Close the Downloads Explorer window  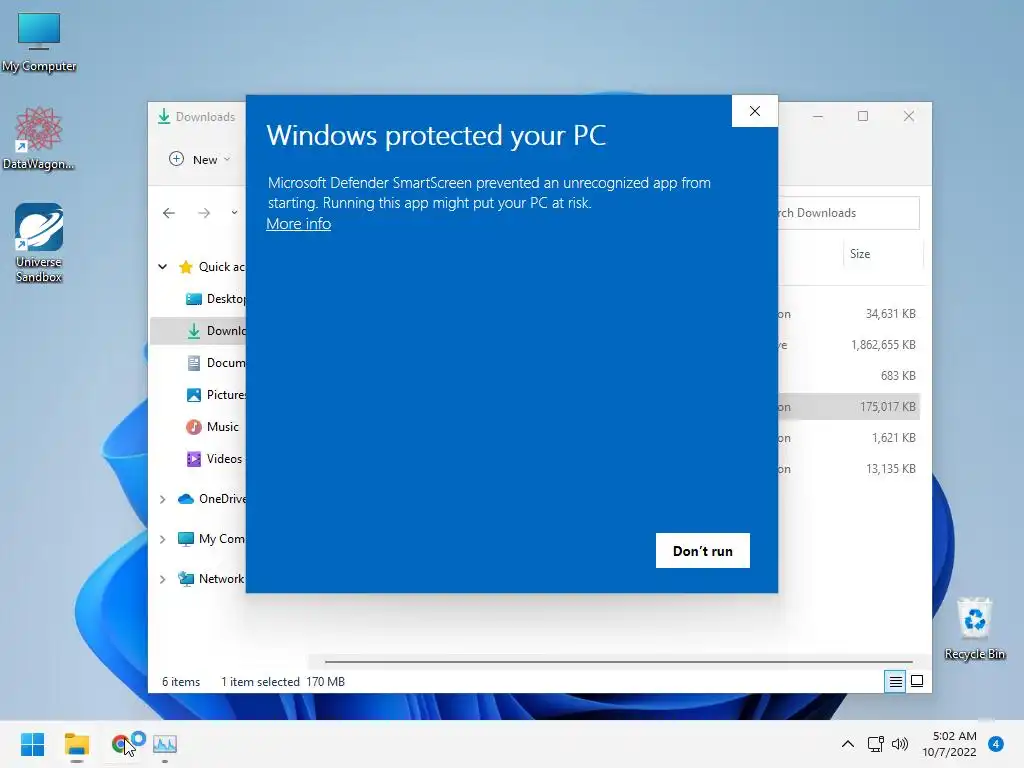click(908, 116)
